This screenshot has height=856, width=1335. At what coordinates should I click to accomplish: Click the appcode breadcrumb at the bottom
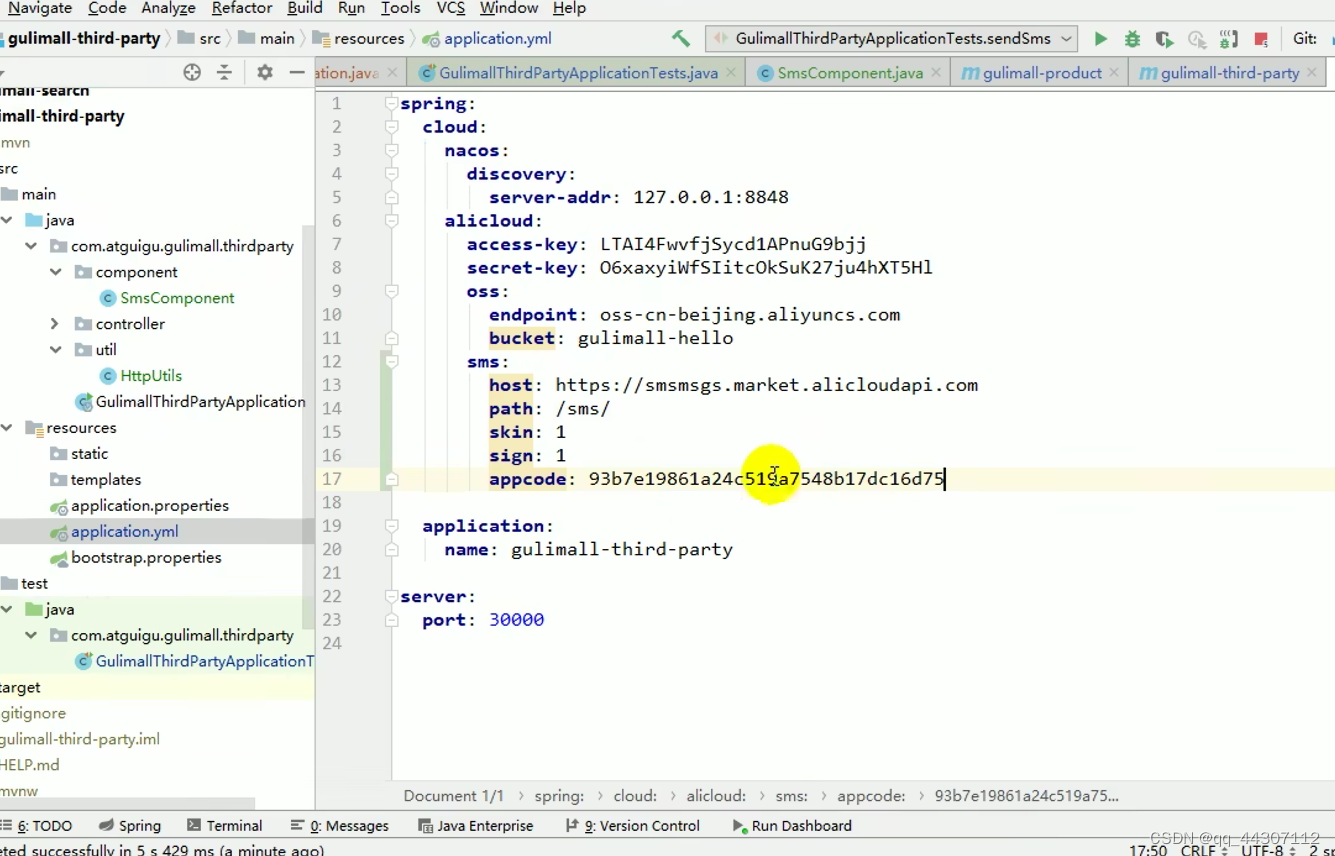pyautogui.click(x=871, y=795)
